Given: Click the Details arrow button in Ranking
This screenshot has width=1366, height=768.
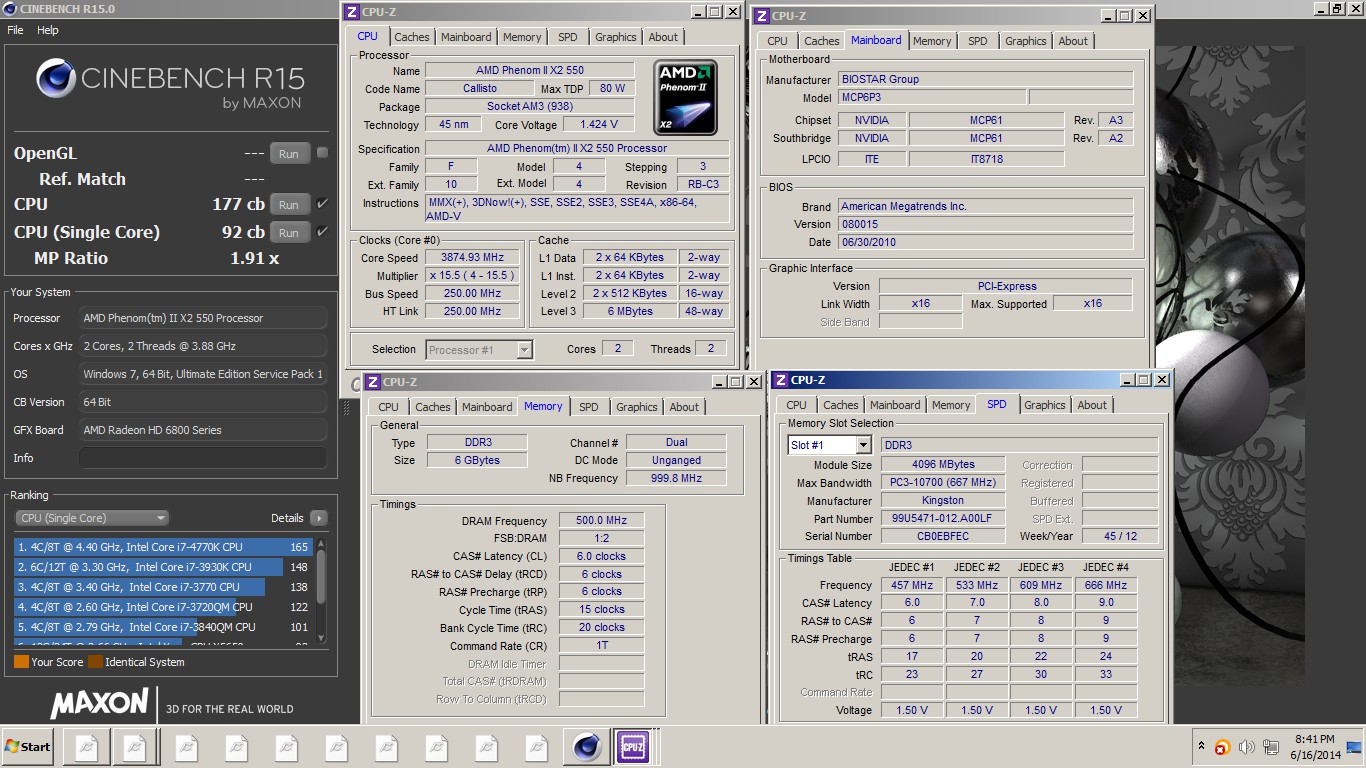Looking at the screenshot, I should pyautogui.click(x=319, y=518).
